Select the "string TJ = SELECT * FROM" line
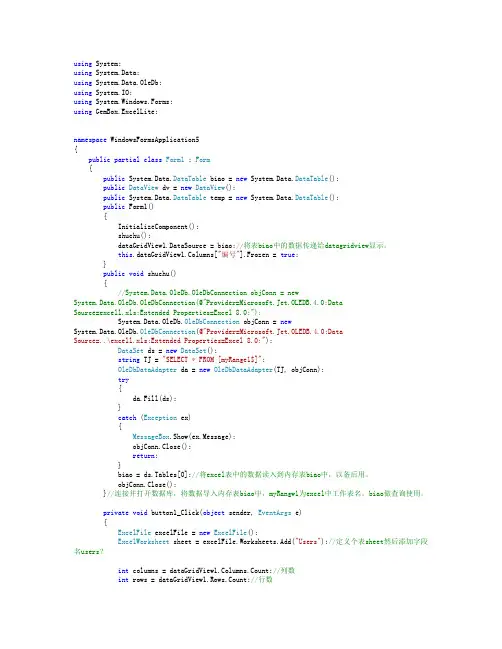 coord(191,360)
